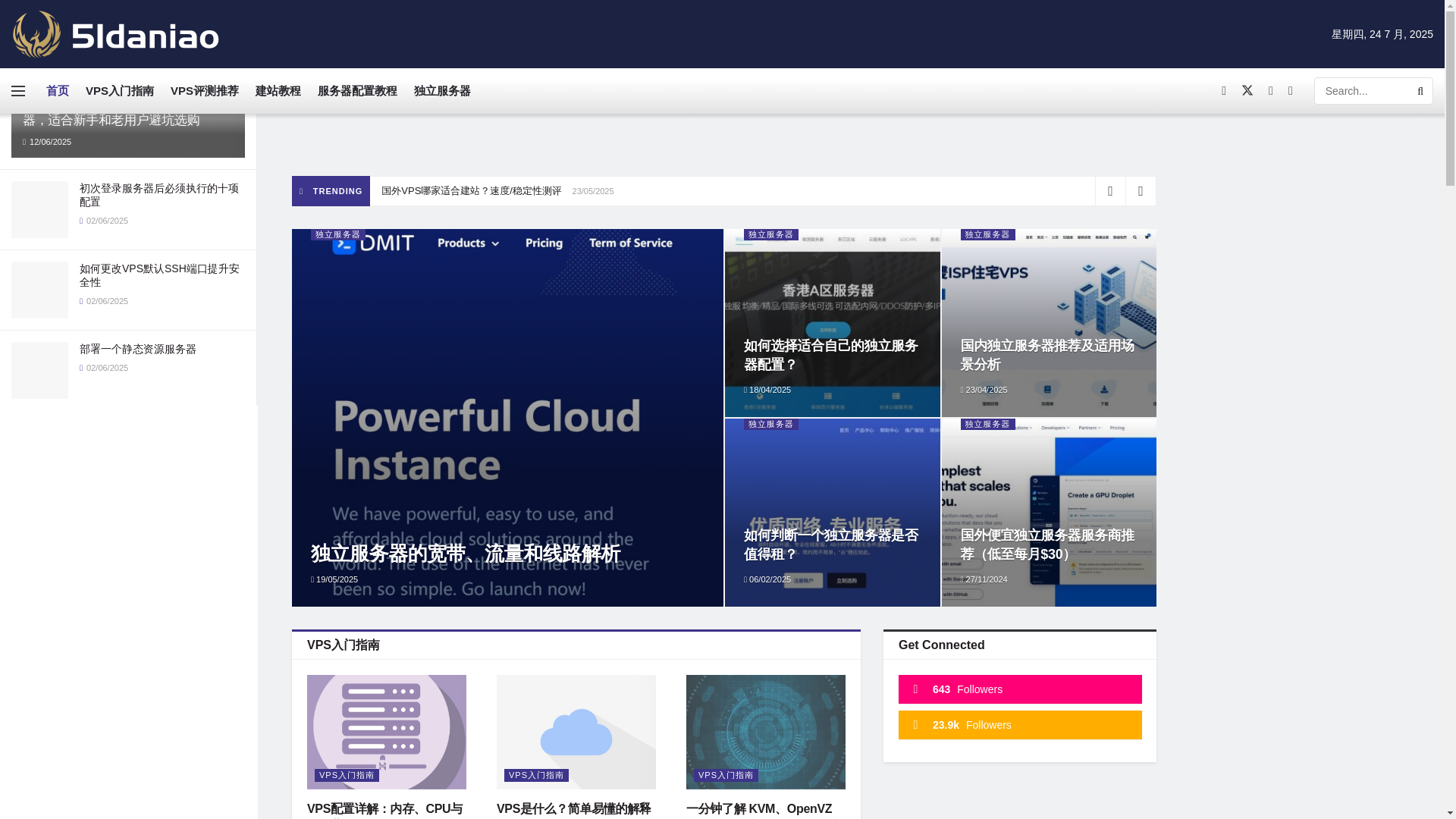Viewport: 1456px width, 819px height.
Task: Click 独立服务器 tag on 香港A区服务器 card
Action: coord(771,234)
